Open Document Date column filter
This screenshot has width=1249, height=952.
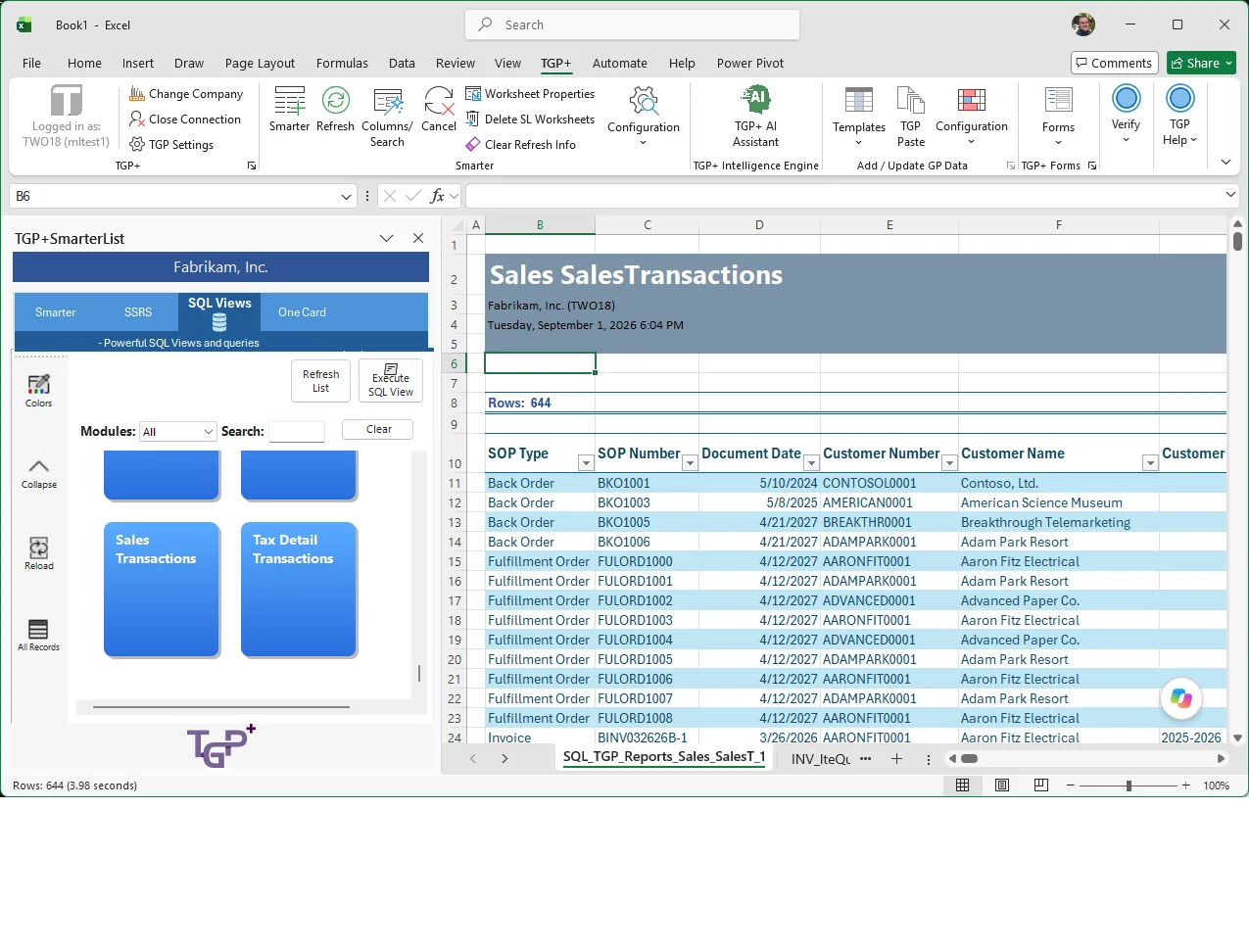[811, 463]
